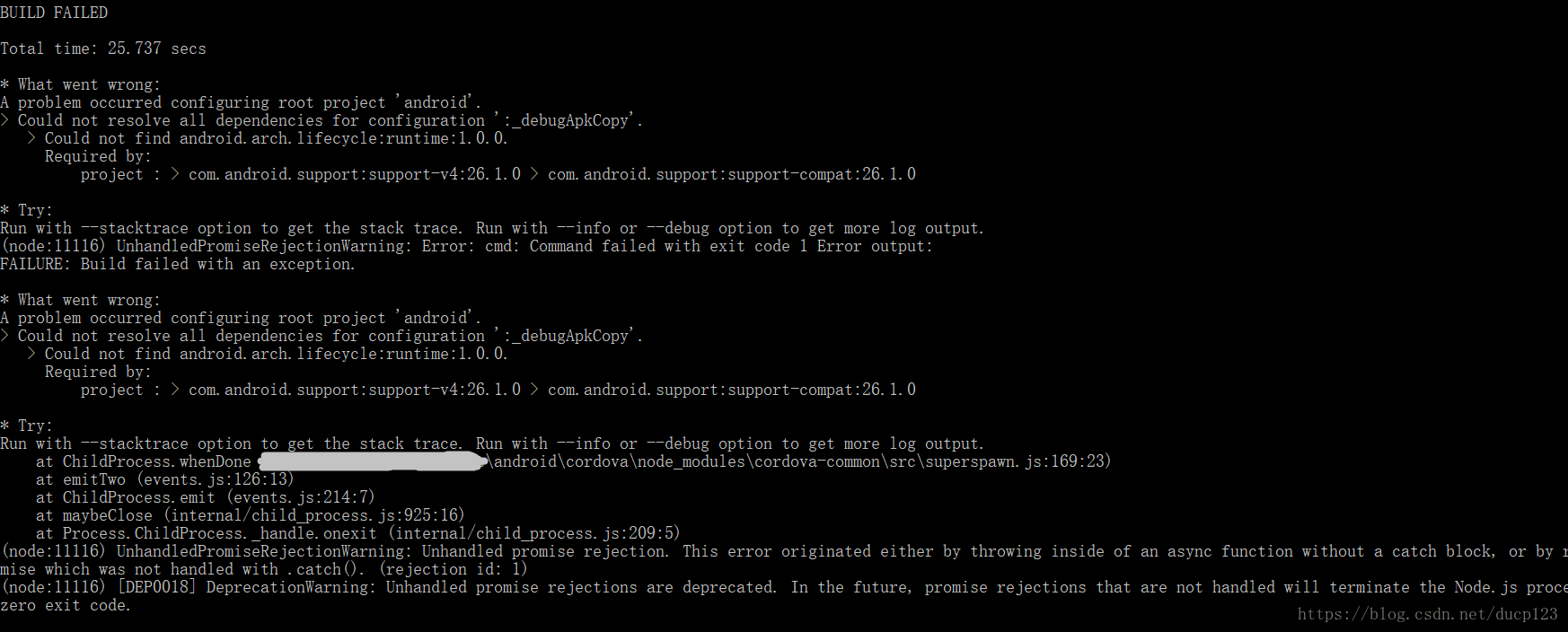Click the second 'What went wrong' line
The image size is (1568, 632).
(81, 300)
